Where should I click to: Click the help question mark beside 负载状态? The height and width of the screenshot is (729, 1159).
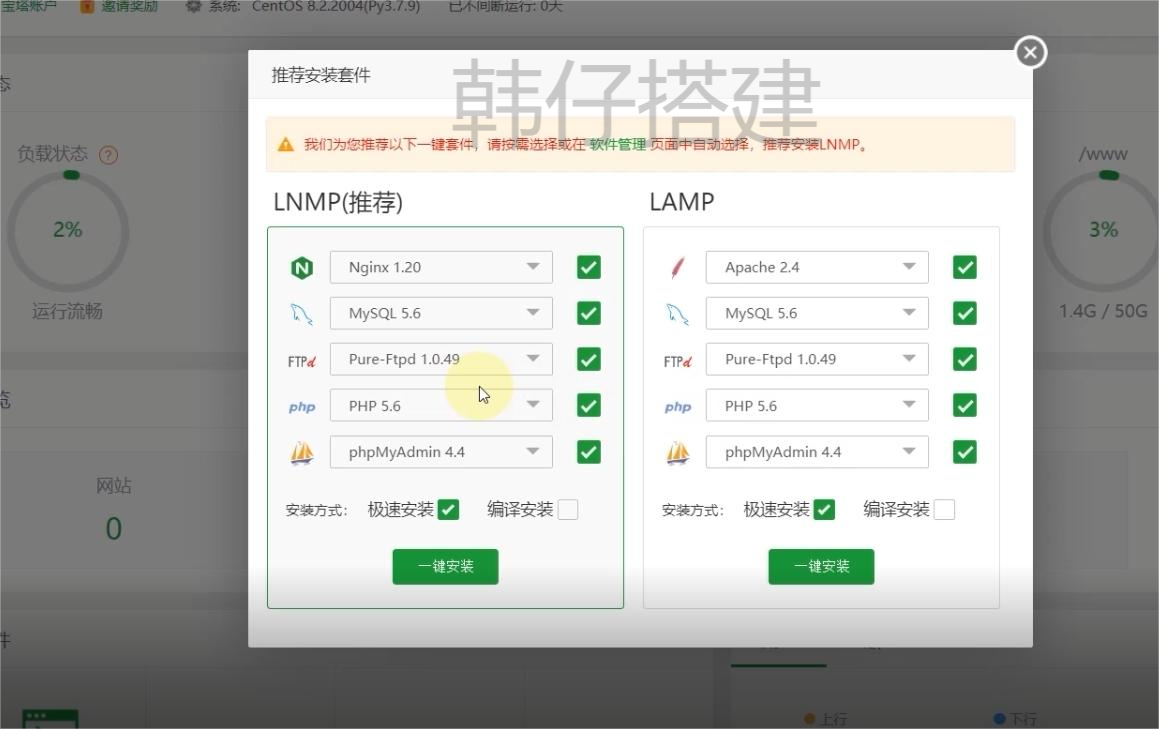[109, 155]
